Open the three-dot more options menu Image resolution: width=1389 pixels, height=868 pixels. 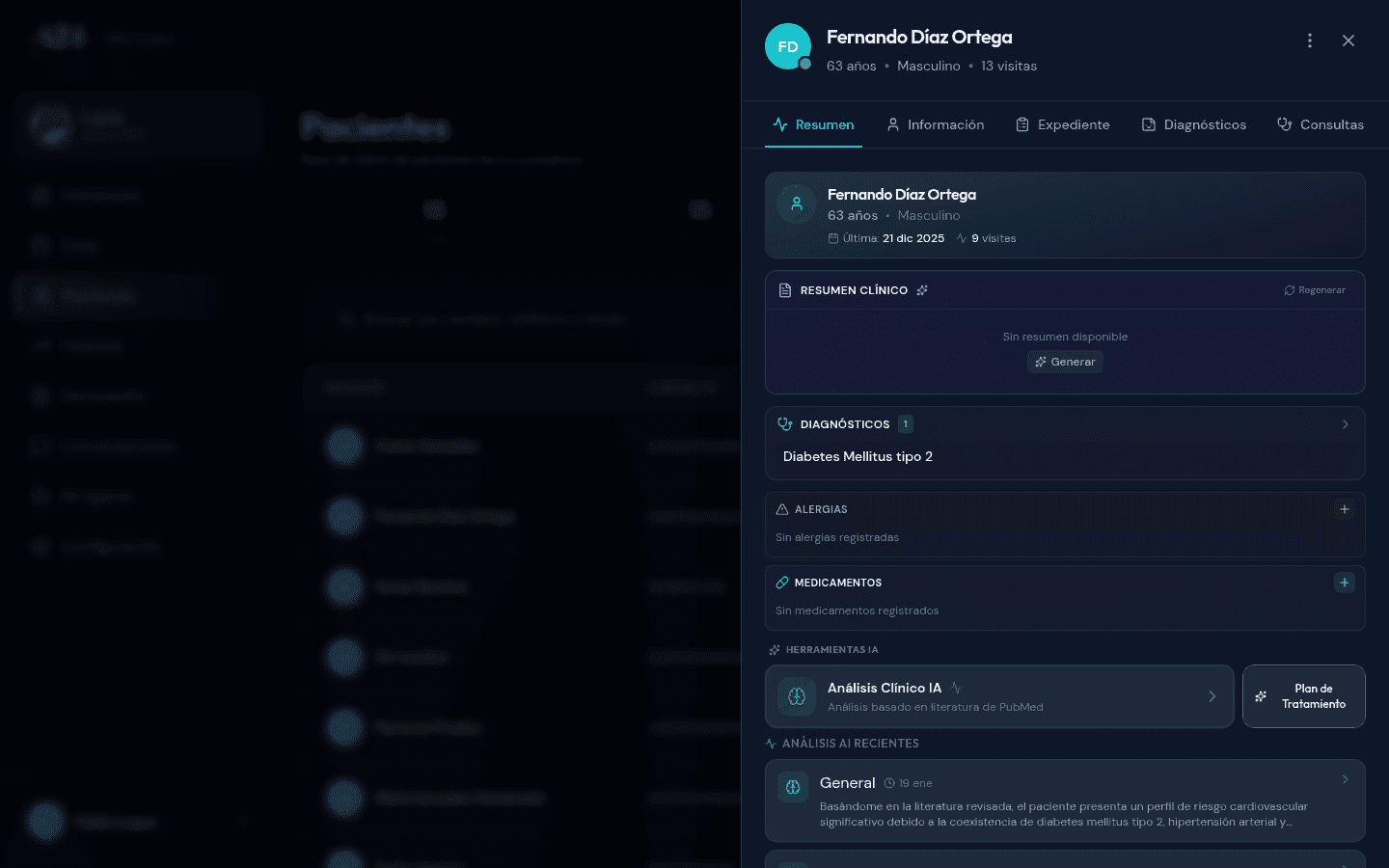1309,41
